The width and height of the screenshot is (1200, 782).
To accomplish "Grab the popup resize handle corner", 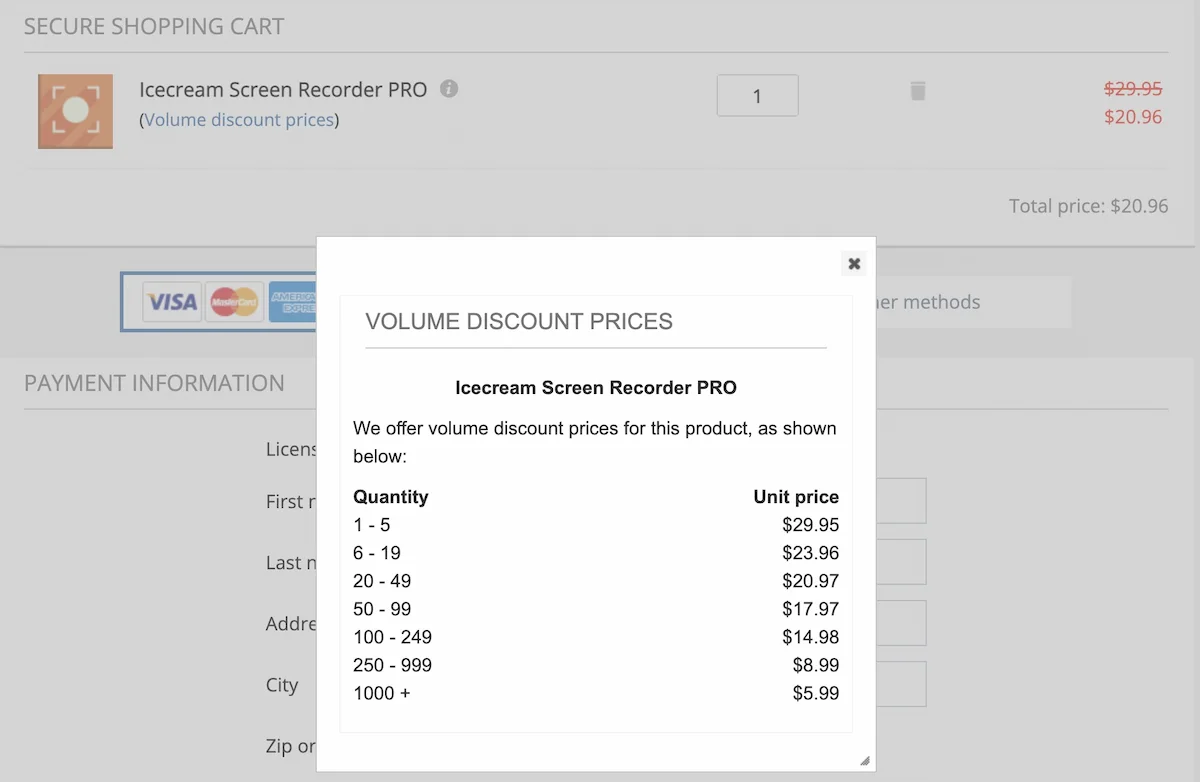I will click(865, 760).
